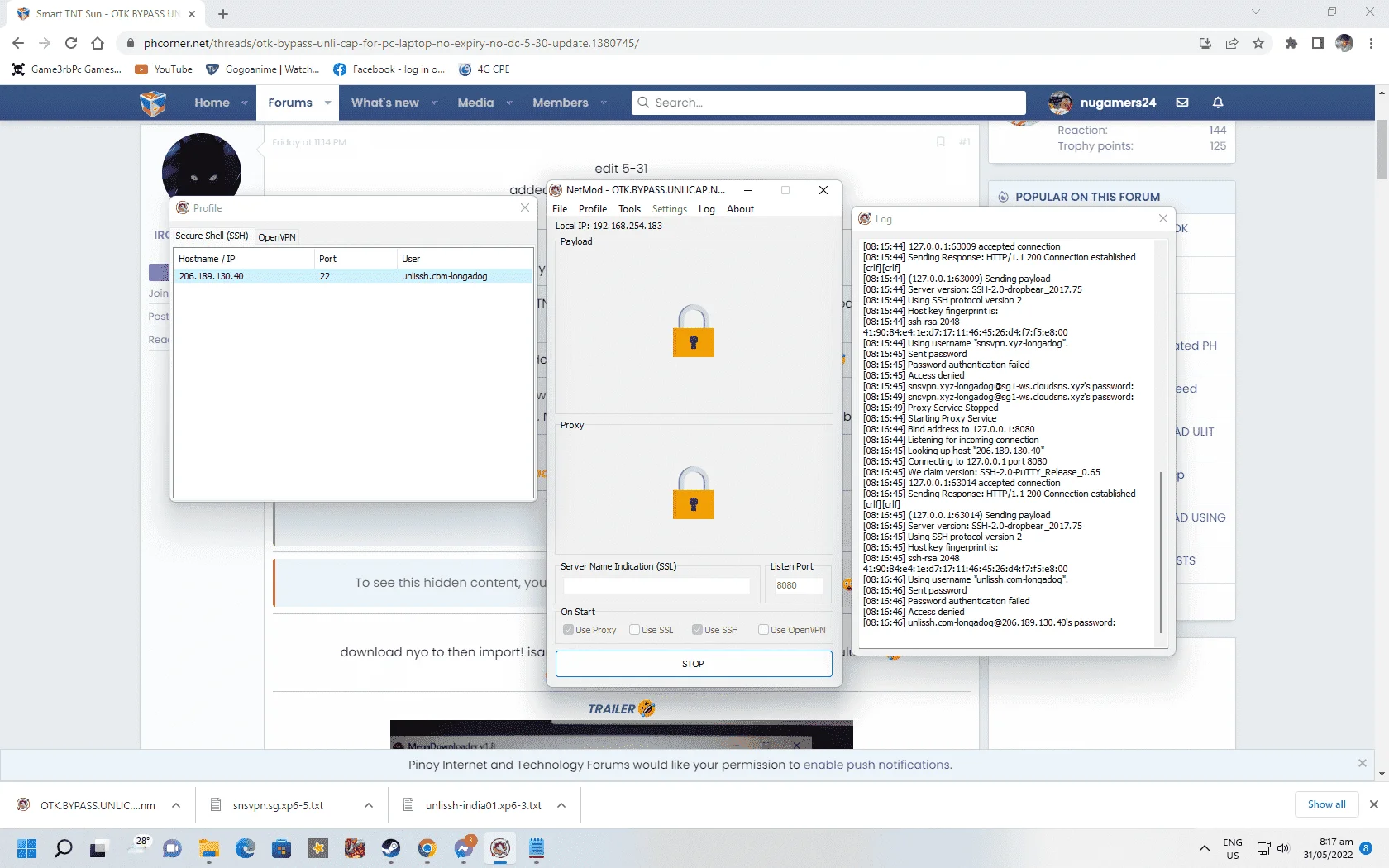Click the Payload lock icon in NetMod
The width and height of the screenshot is (1389, 868).
pos(693,331)
